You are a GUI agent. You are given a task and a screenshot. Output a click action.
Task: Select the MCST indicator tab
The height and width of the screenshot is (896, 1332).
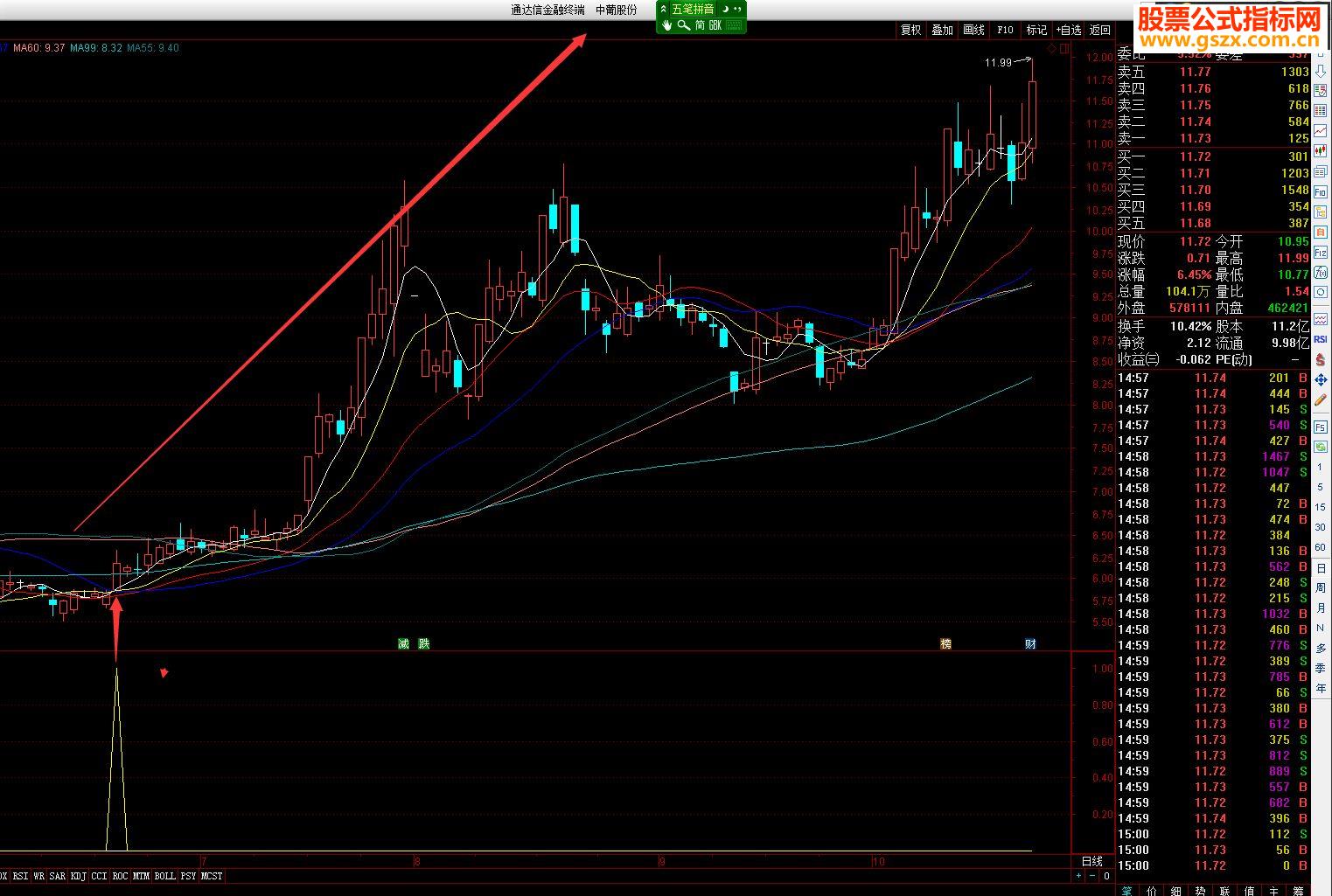(212, 875)
